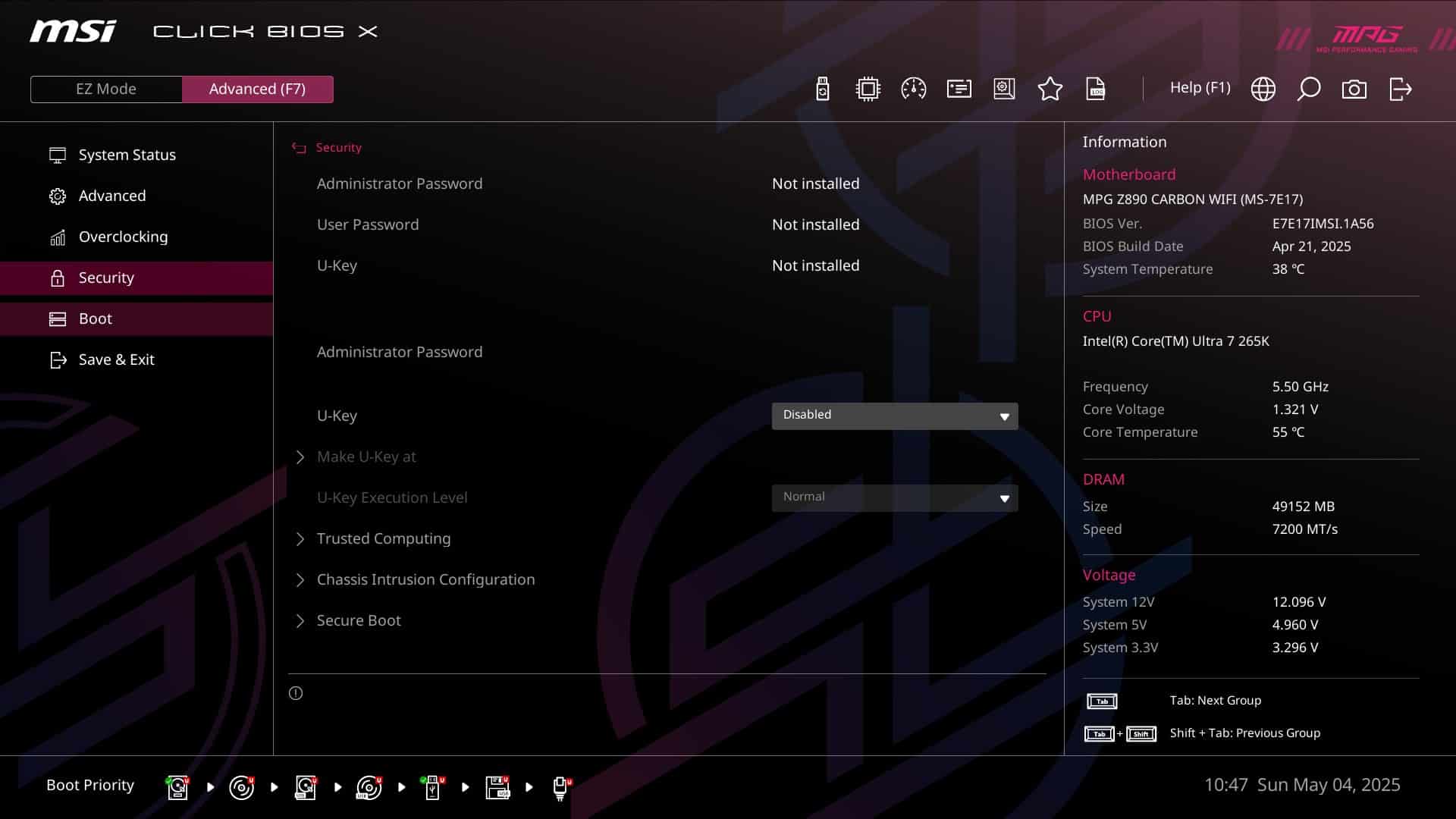1456x819 pixels.
Task: Switch to EZ Mode
Action: [x=106, y=89]
